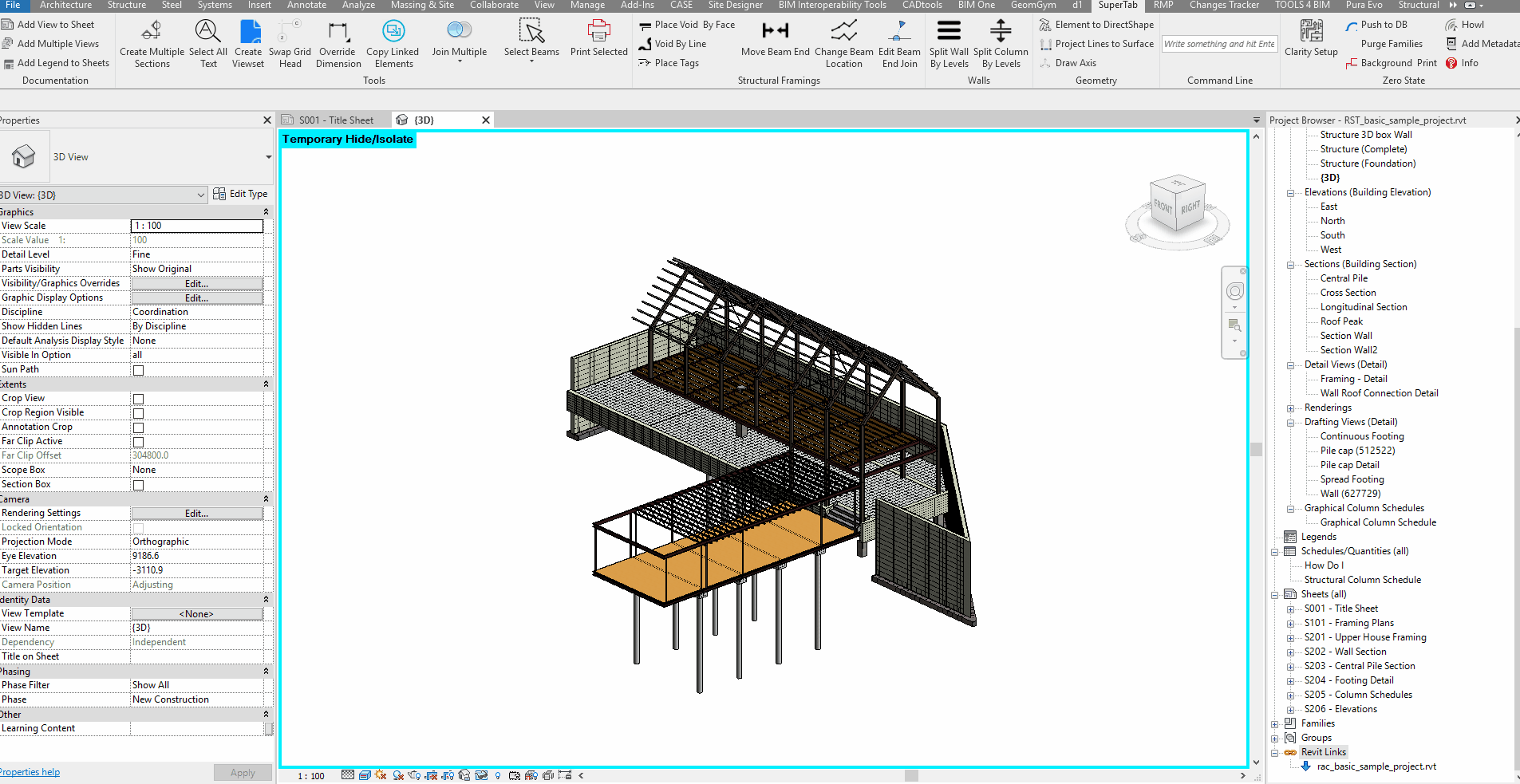
Task: Enable the Annotation Crop checkbox
Action: (138, 427)
